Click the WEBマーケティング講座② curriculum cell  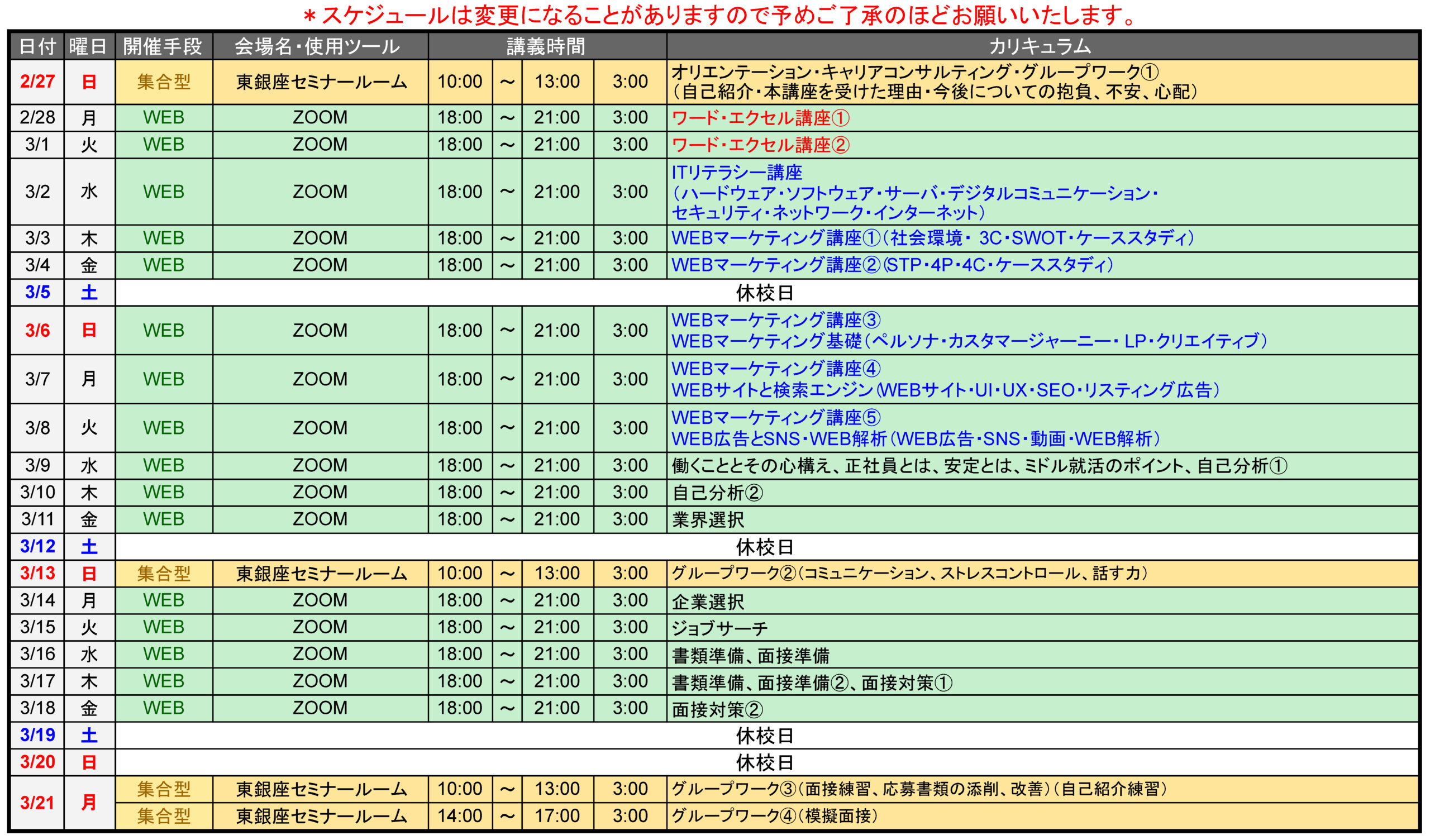pos(1042,265)
